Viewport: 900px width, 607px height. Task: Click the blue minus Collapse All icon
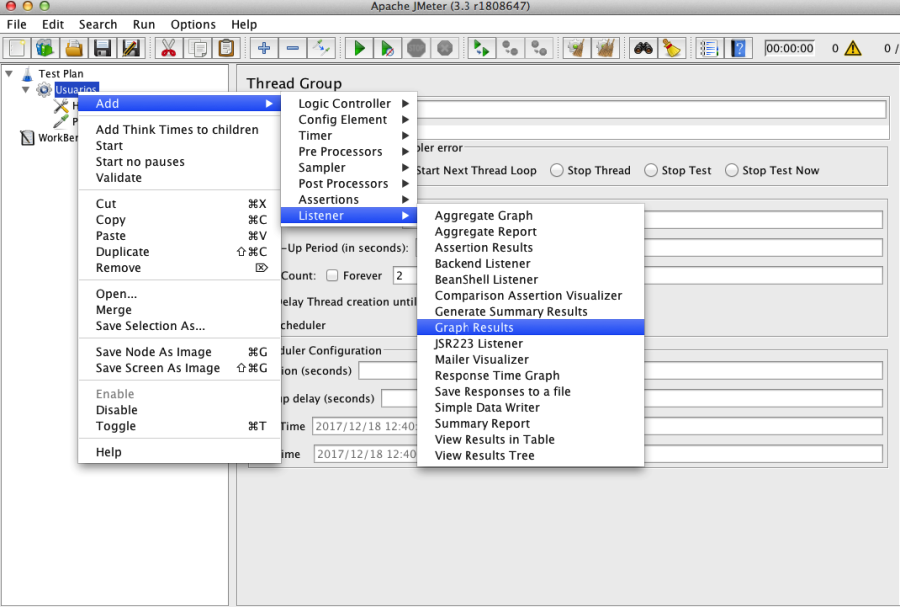pyautogui.click(x=293, y=48)
